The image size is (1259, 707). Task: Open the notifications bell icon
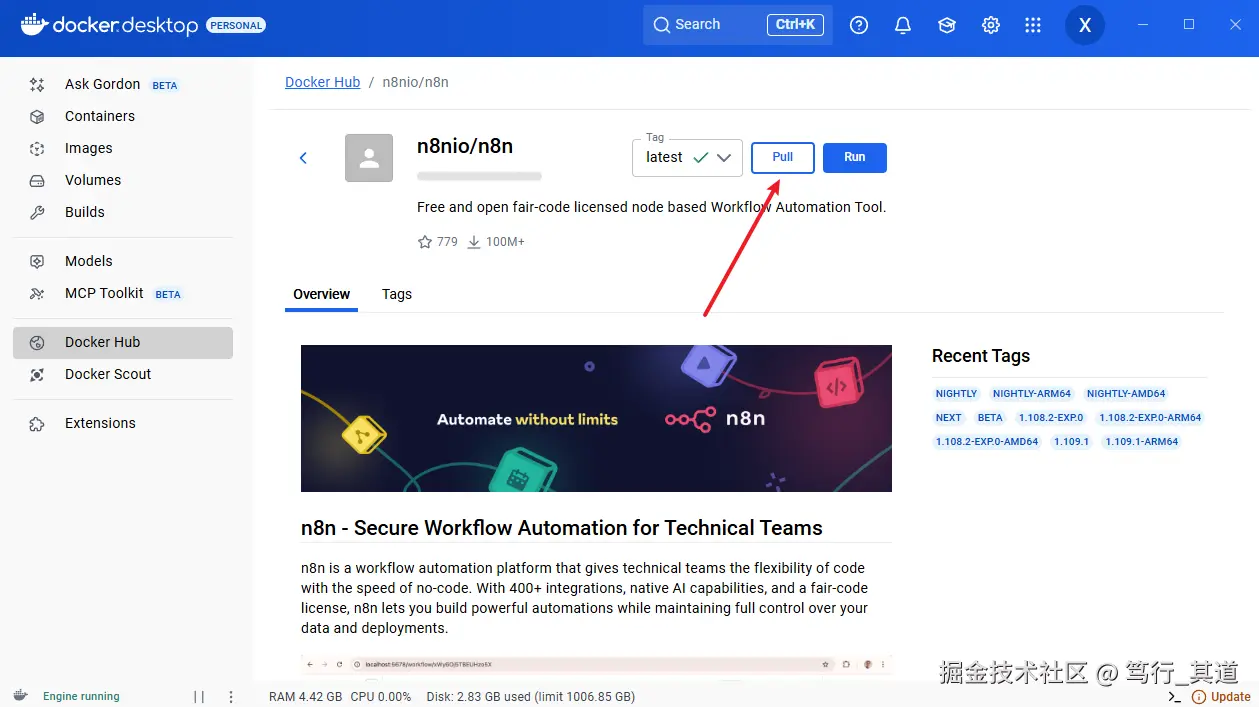click(x=903, y=25)
